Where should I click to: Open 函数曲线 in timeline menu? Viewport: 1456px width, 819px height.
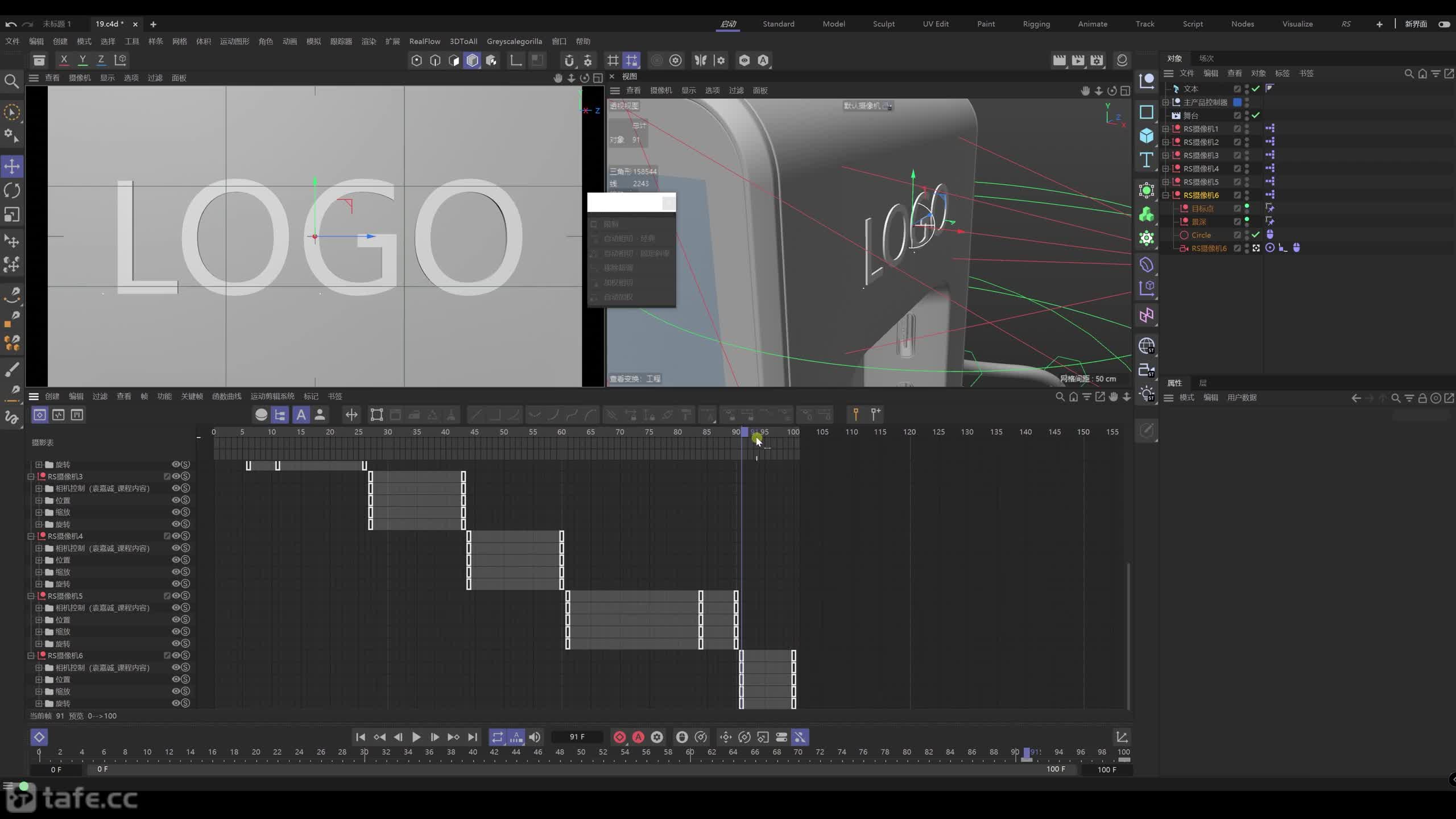[x=226, y=396]
